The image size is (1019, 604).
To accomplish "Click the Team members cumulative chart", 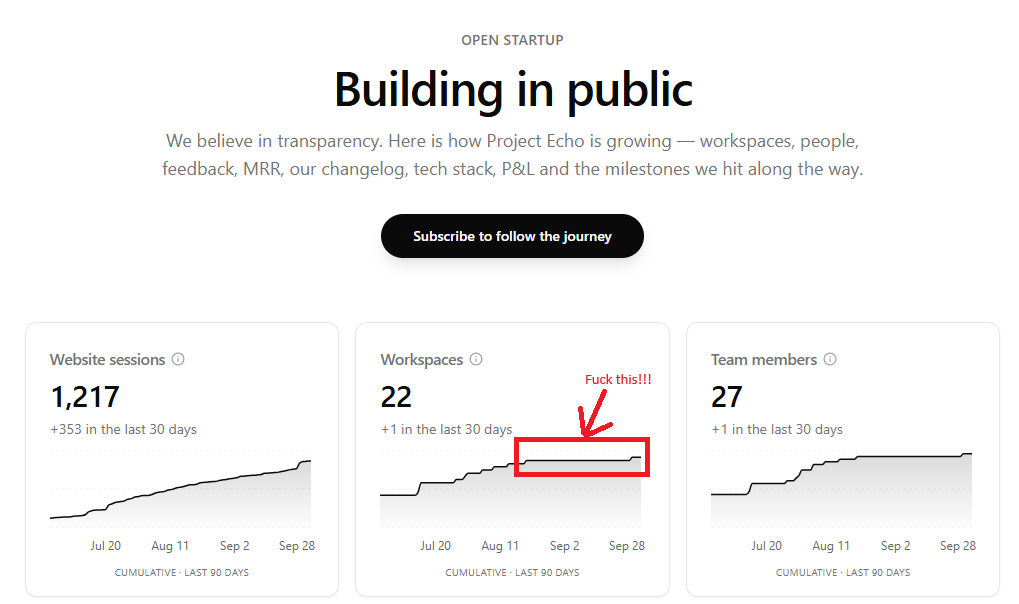I will [x=842, y=489].
